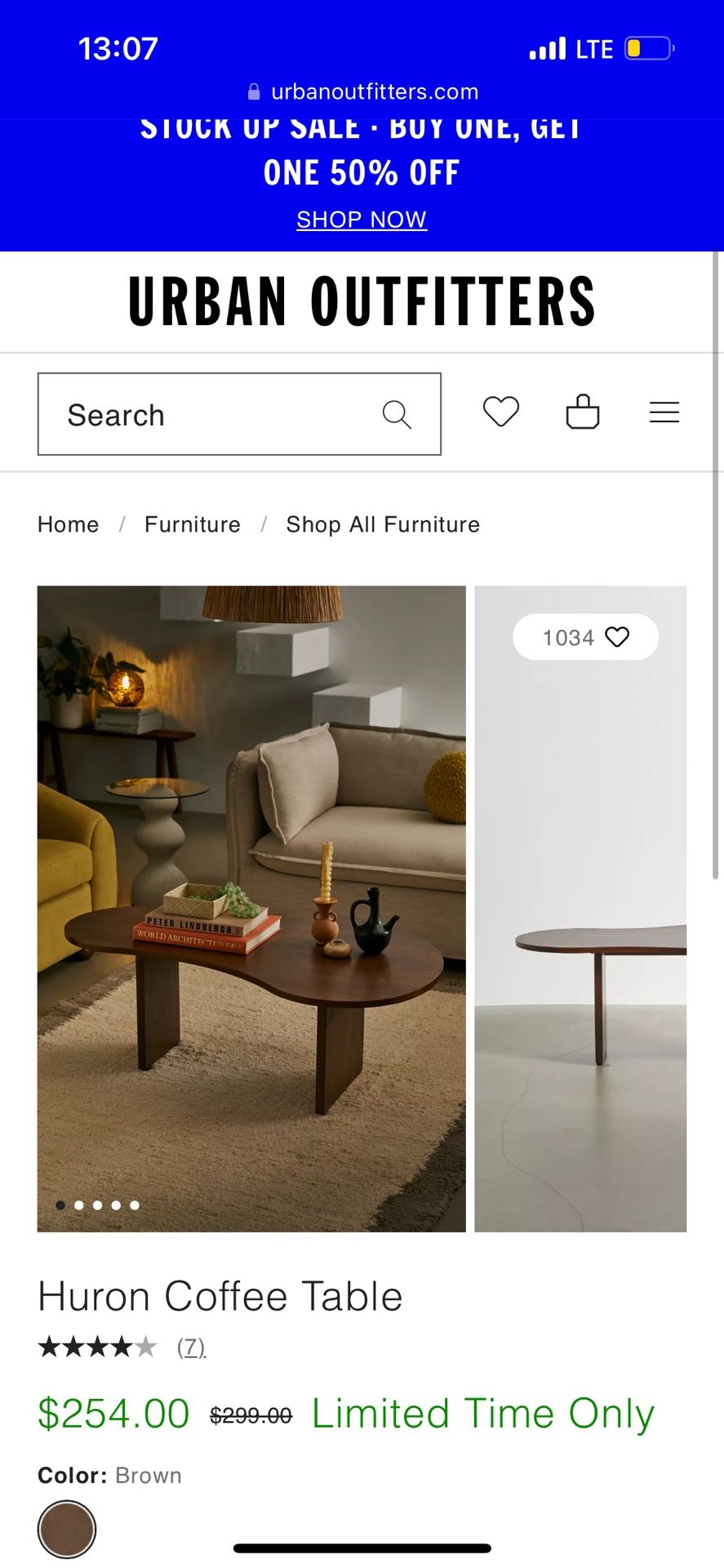Open the main coffee table lifestyle photo
The height and width of the screenshot is (1568, 724).
(x=251, y=908)
